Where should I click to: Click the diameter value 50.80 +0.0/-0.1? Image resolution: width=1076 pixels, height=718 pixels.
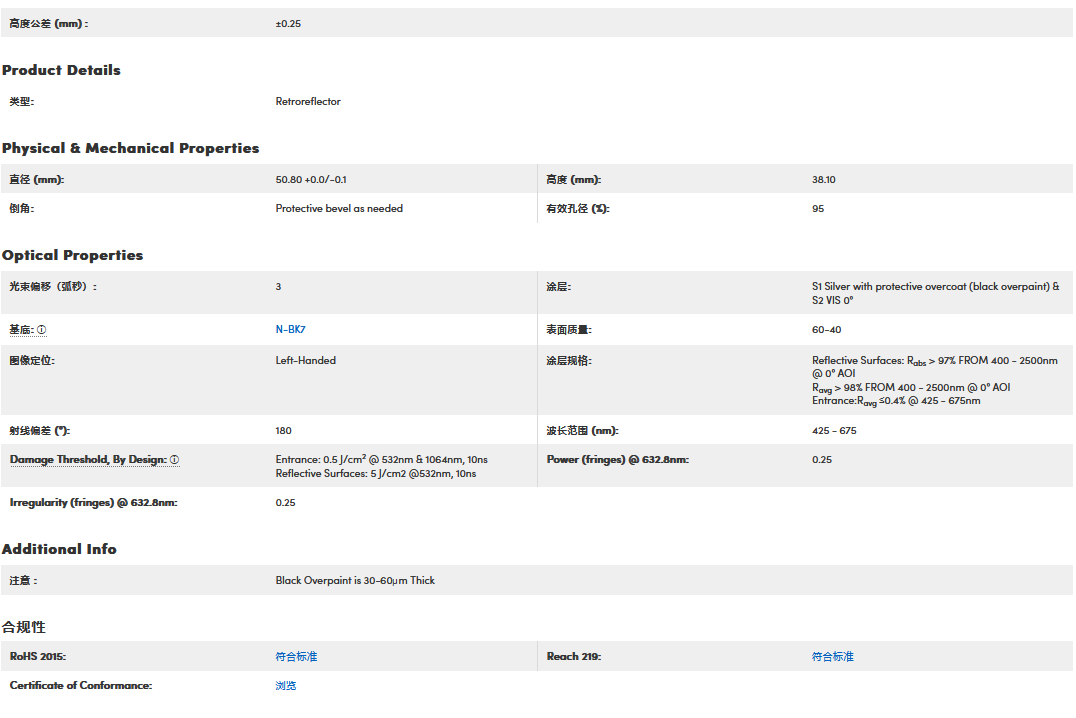[x=311, y=180]
